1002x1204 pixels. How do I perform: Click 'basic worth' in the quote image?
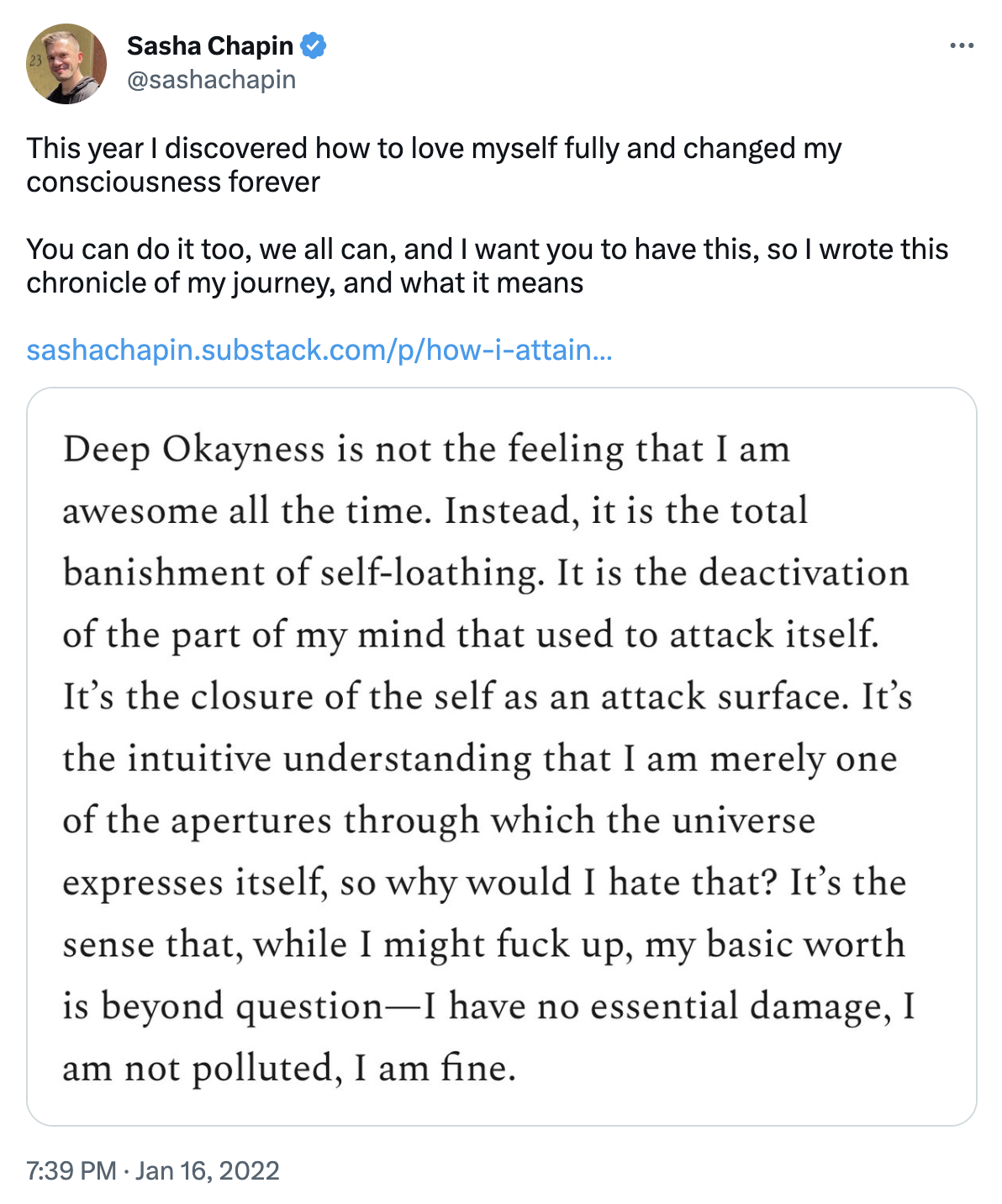click(x=806, y=944)
